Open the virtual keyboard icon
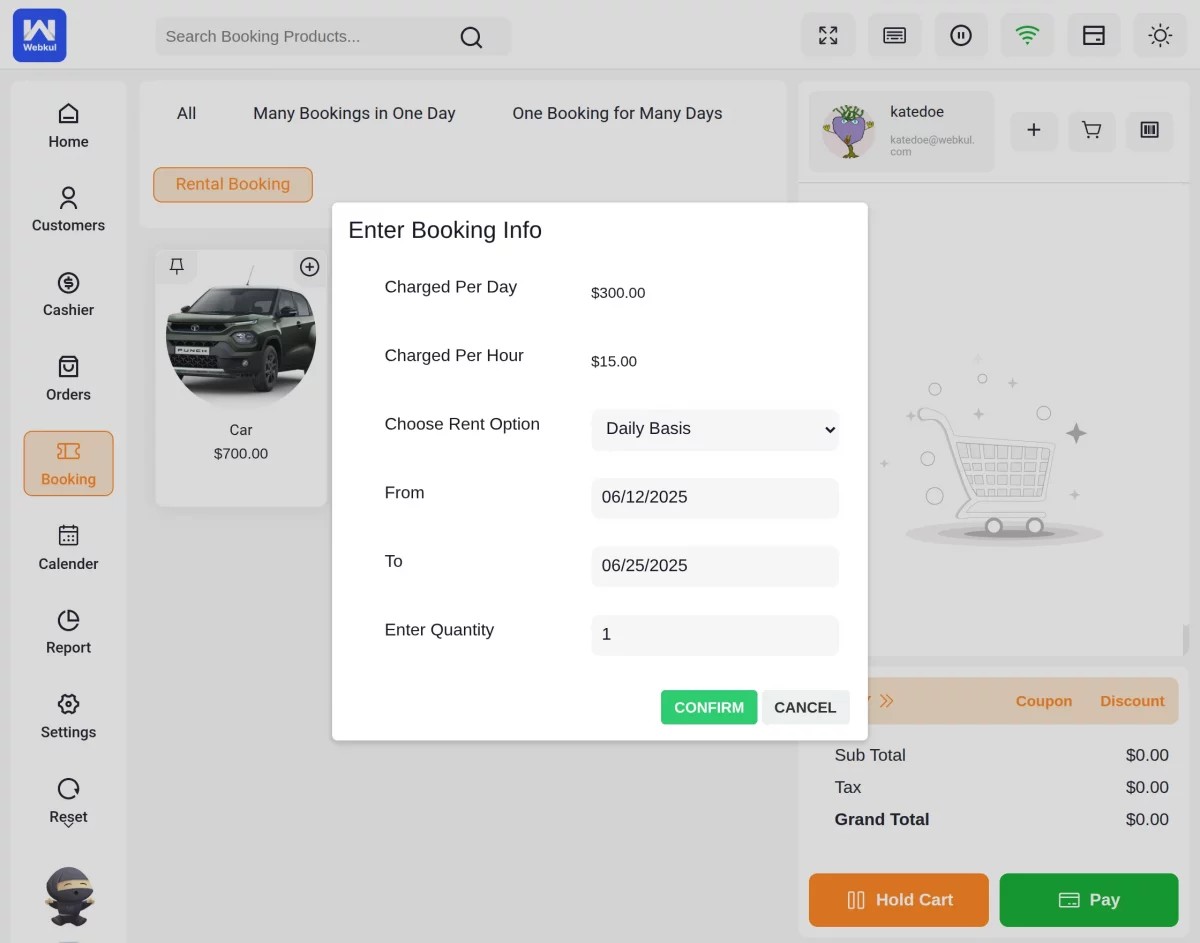 894,35
